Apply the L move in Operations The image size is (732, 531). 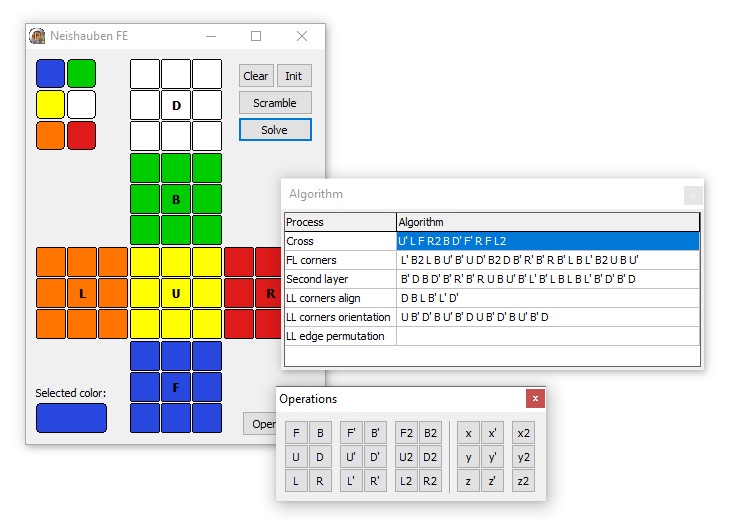[296, 481]
